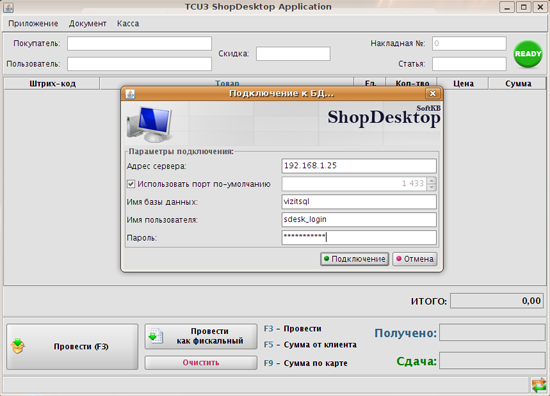Click the Штрих-код column header
This screenshot has height=396, width=550.
tap(52, 83)
